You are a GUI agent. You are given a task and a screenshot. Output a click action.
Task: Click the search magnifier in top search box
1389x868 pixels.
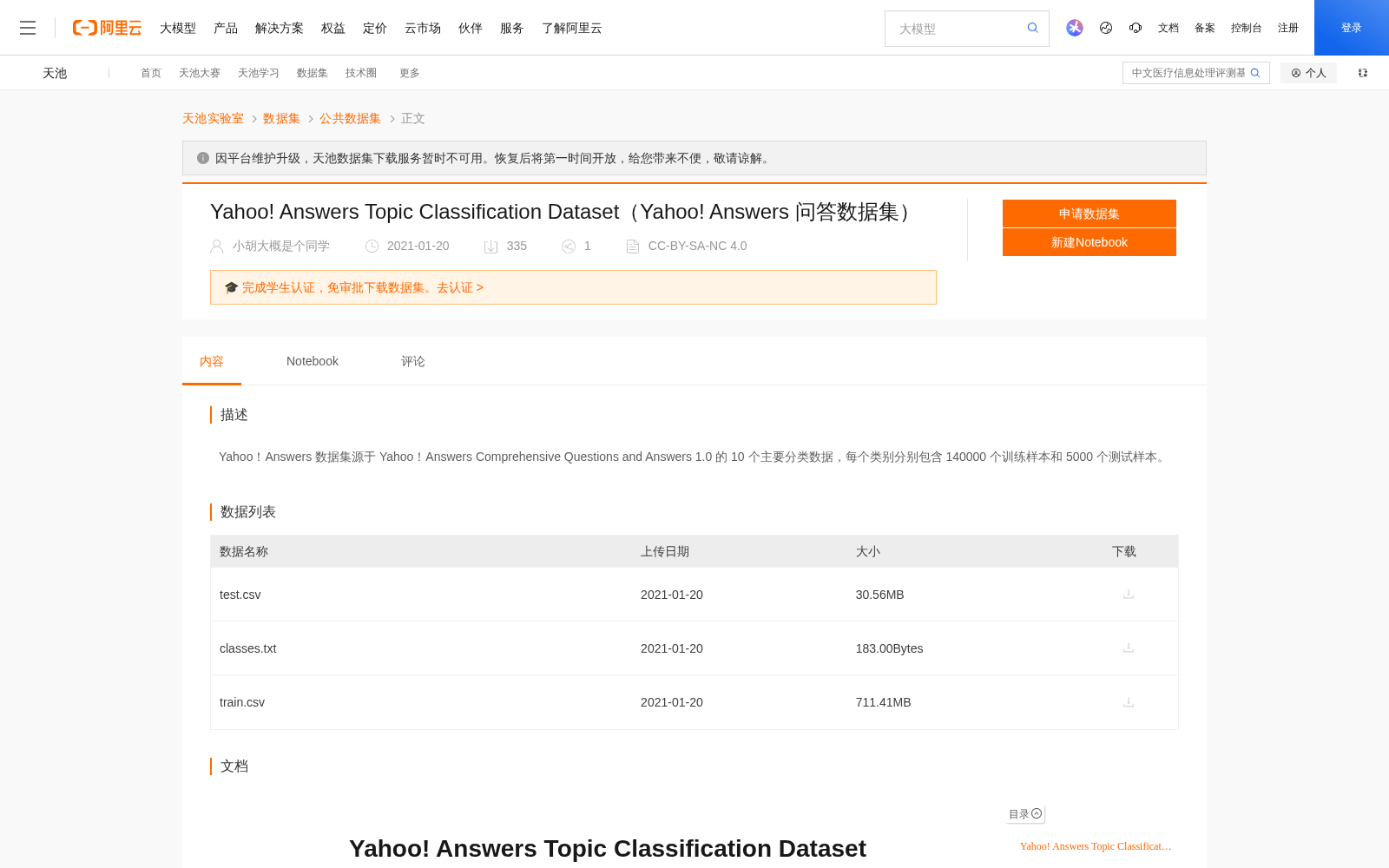pyautogui.click(x=1033, y=28)
